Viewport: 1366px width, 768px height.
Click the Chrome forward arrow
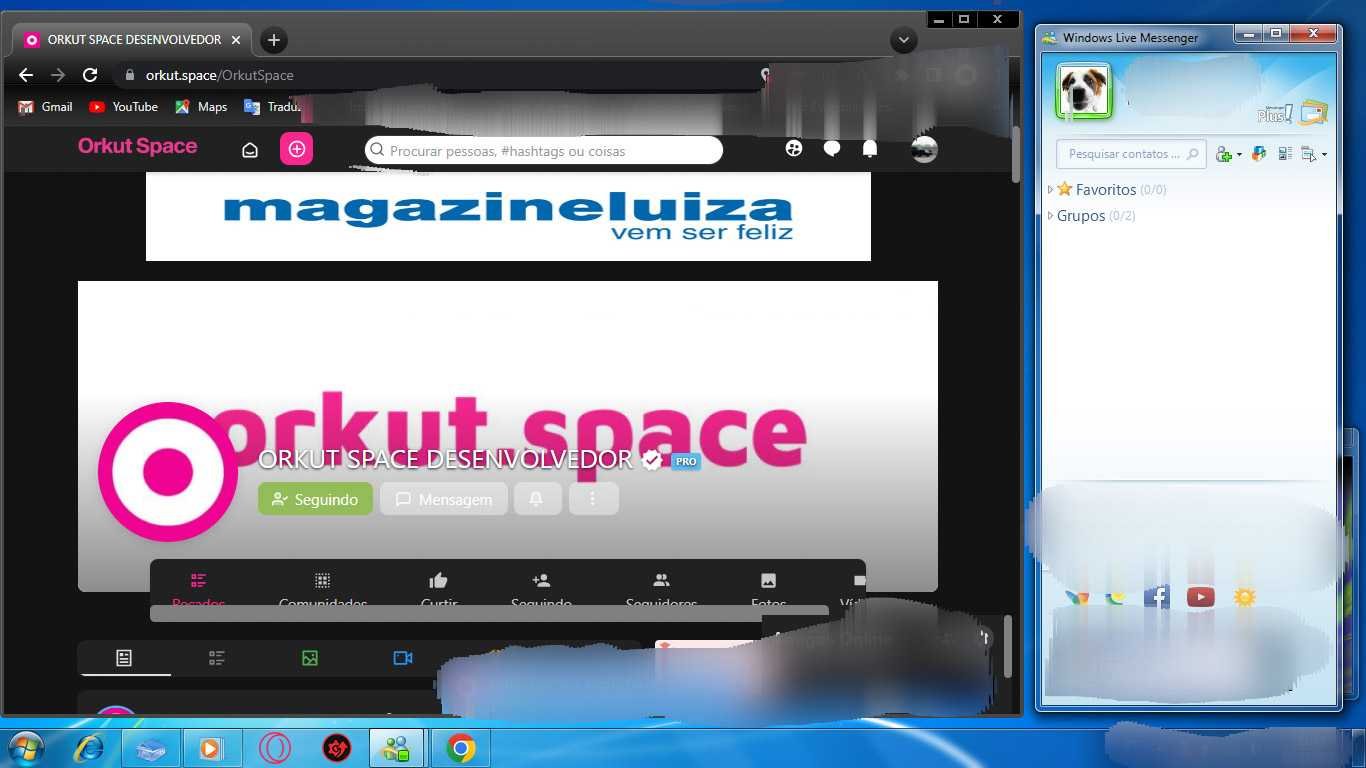[x=58, y=75]
